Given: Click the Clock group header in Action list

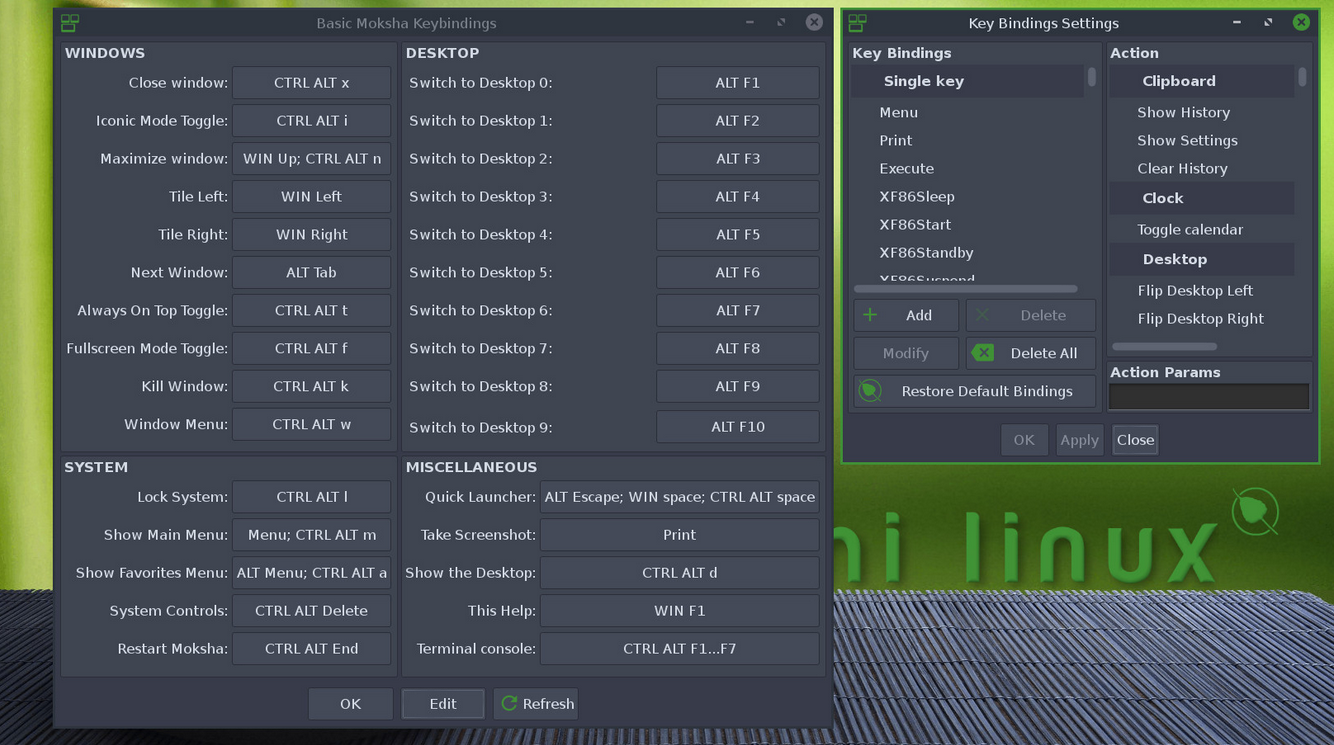Looking at the screenshot, I should pyautogui.click(x=1202, y=199).
